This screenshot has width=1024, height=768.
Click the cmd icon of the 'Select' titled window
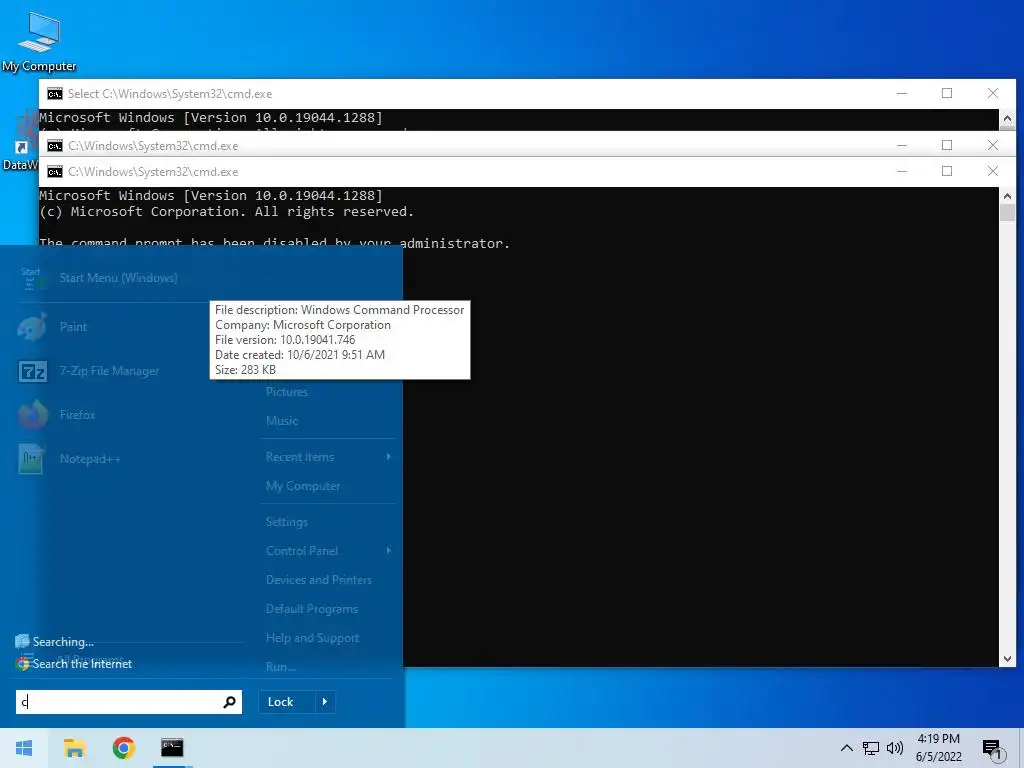point(55,94)
